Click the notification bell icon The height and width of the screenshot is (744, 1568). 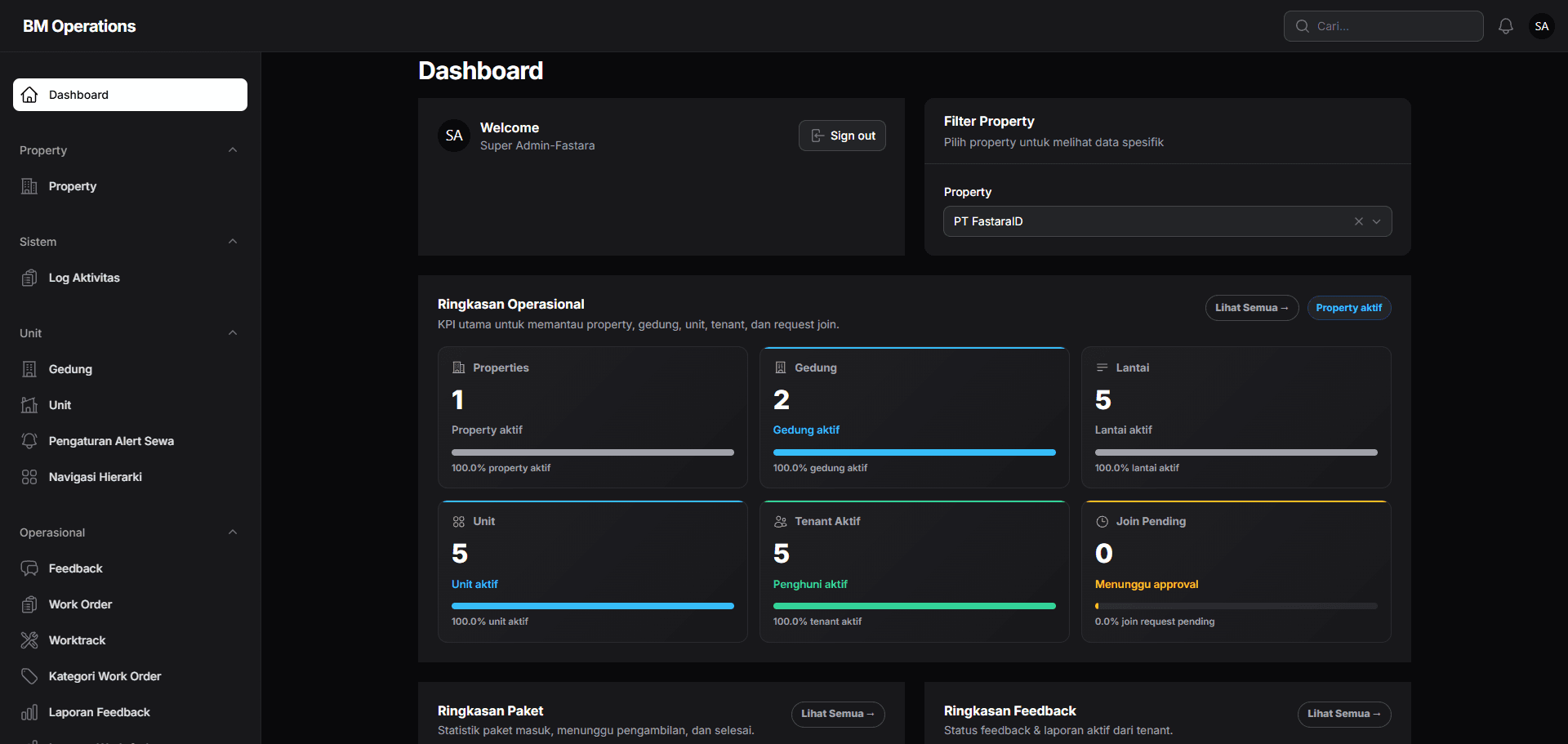tap(1506, 26)
